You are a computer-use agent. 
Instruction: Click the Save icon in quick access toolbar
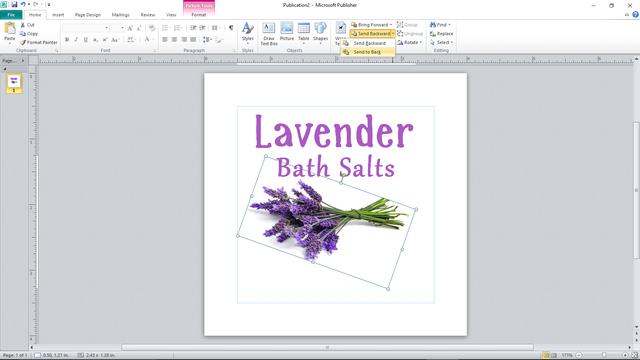tap(14, 4)
